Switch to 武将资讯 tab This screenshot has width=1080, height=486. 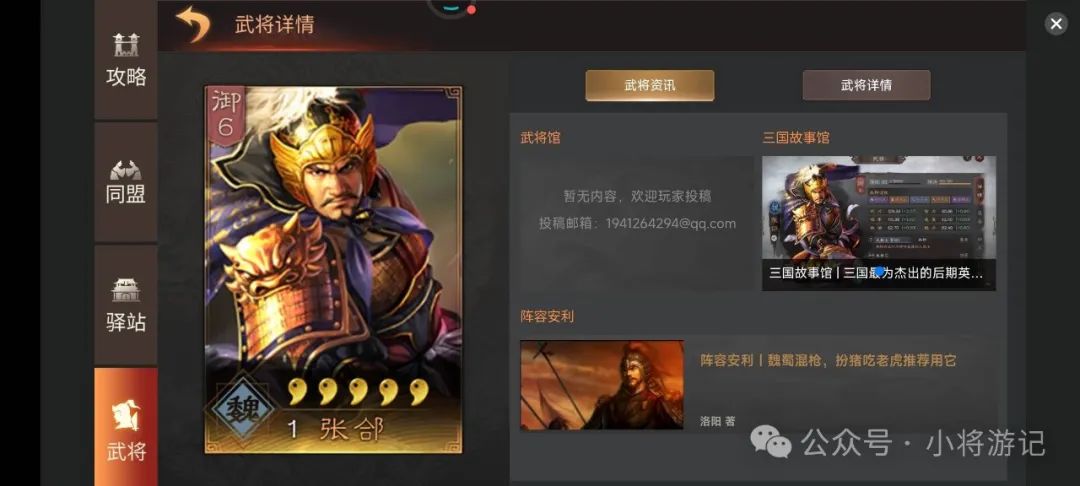tap(650, 85)
